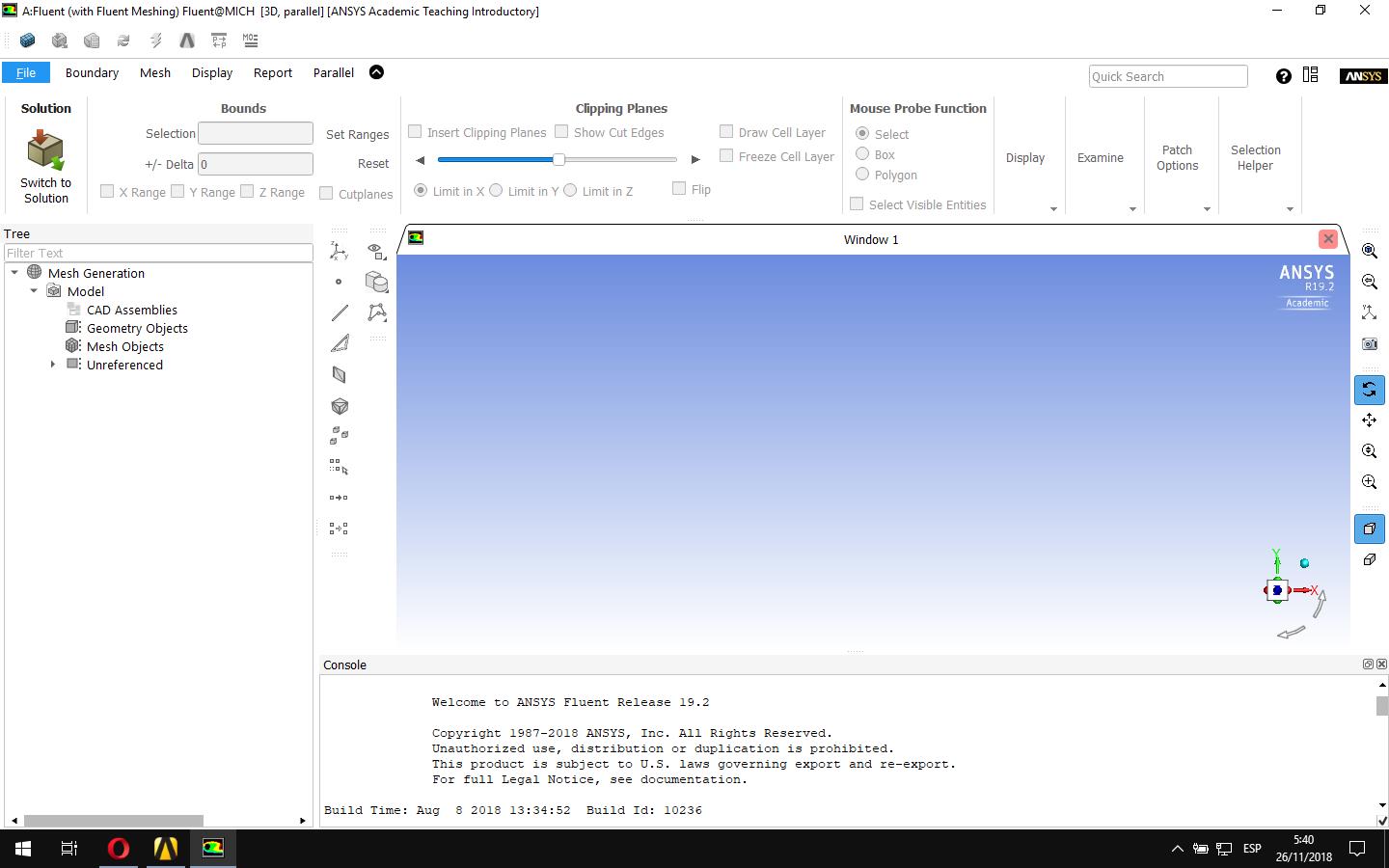Collapse the Mesh Generation tree node
The image size is (1389, 868).
14,273
